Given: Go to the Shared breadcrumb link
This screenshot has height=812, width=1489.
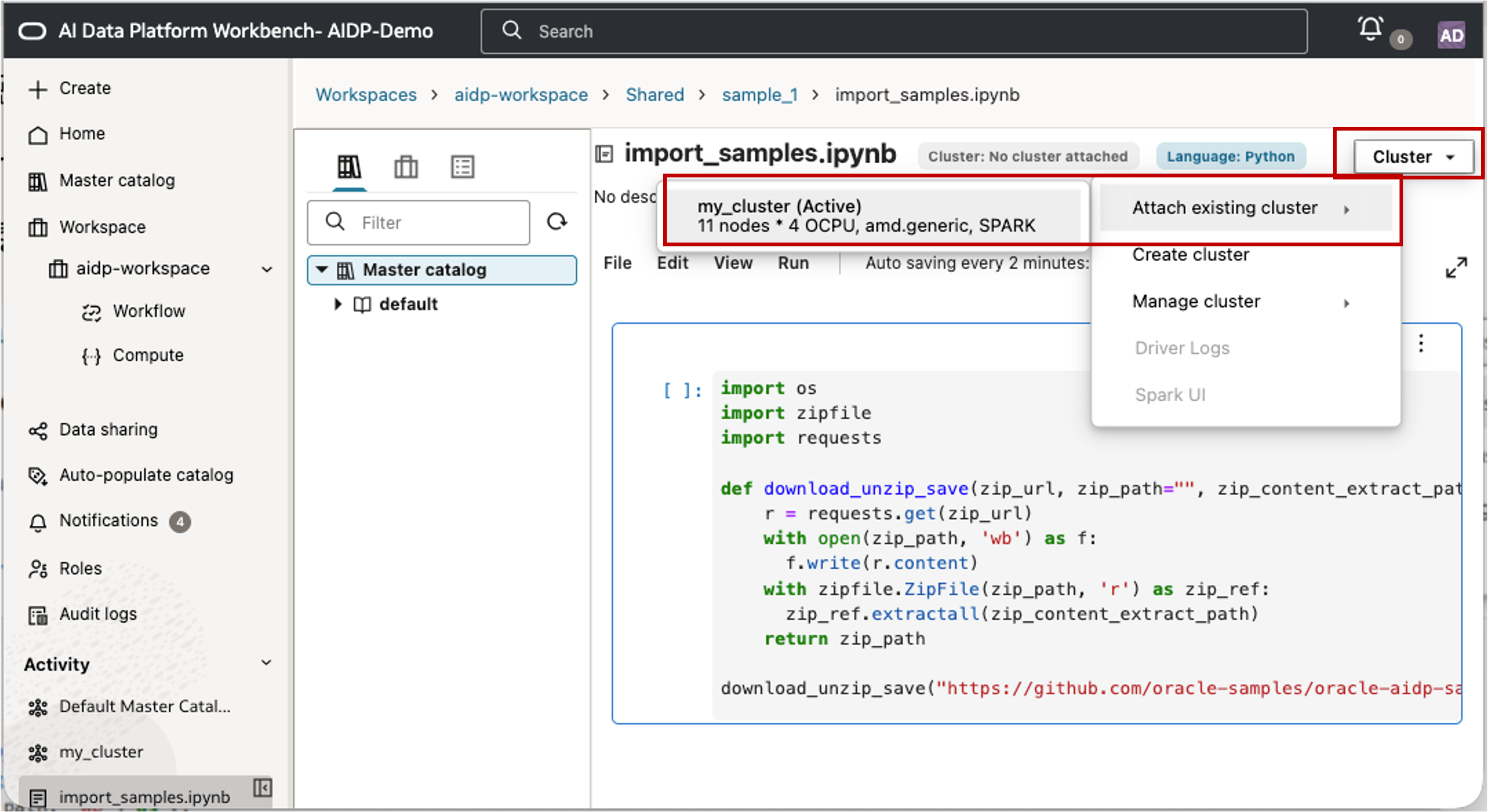Looking at the screenshot, I should click(654, 95).
